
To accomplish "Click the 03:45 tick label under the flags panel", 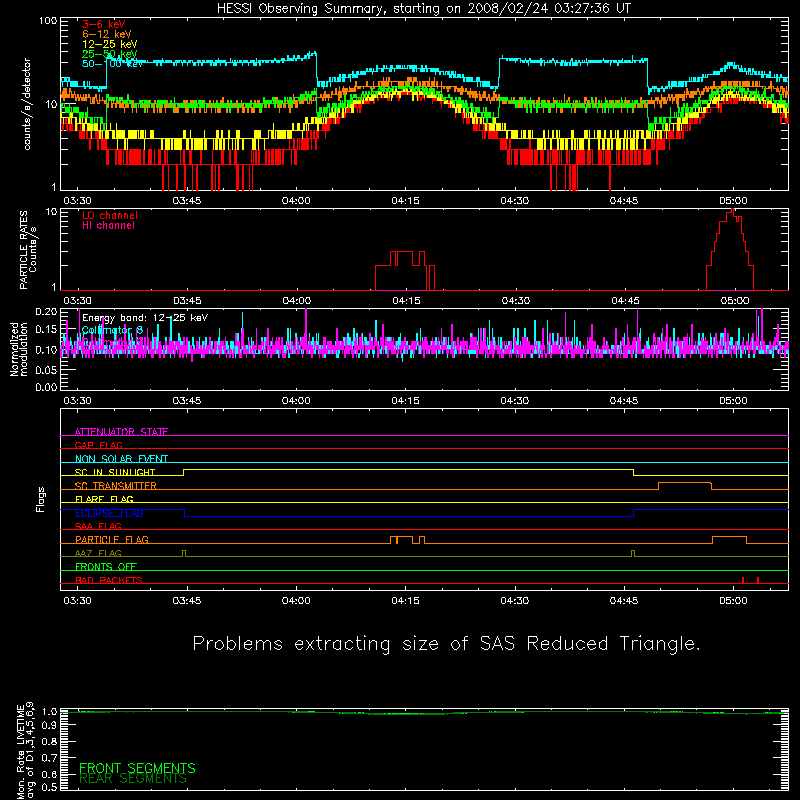I will [187, 601].
